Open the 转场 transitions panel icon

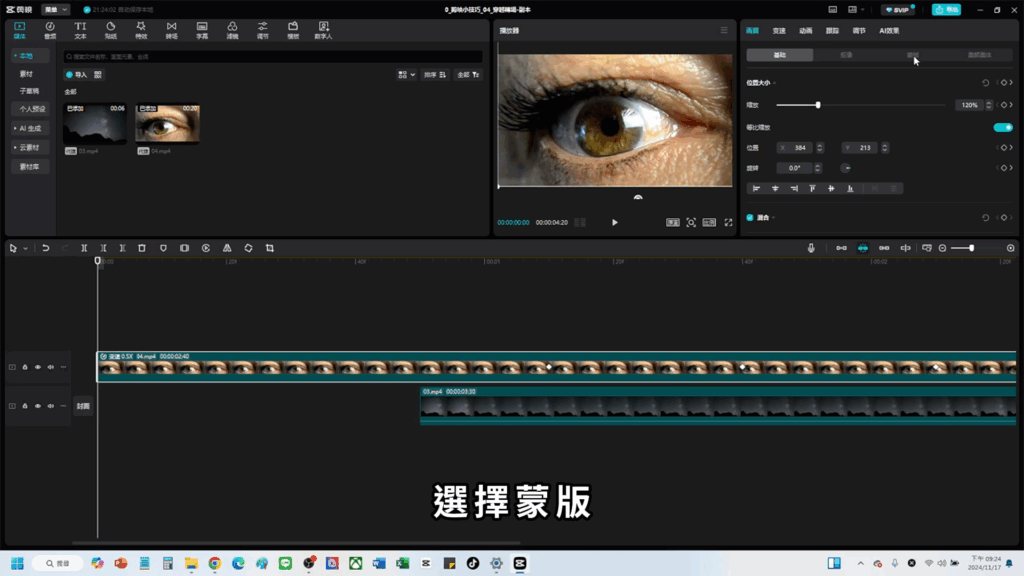[x=171, y=30]
